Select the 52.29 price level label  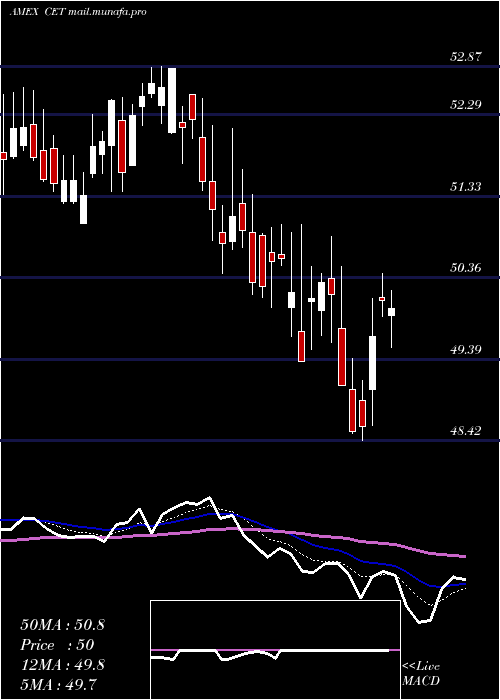tap(466, 105)
